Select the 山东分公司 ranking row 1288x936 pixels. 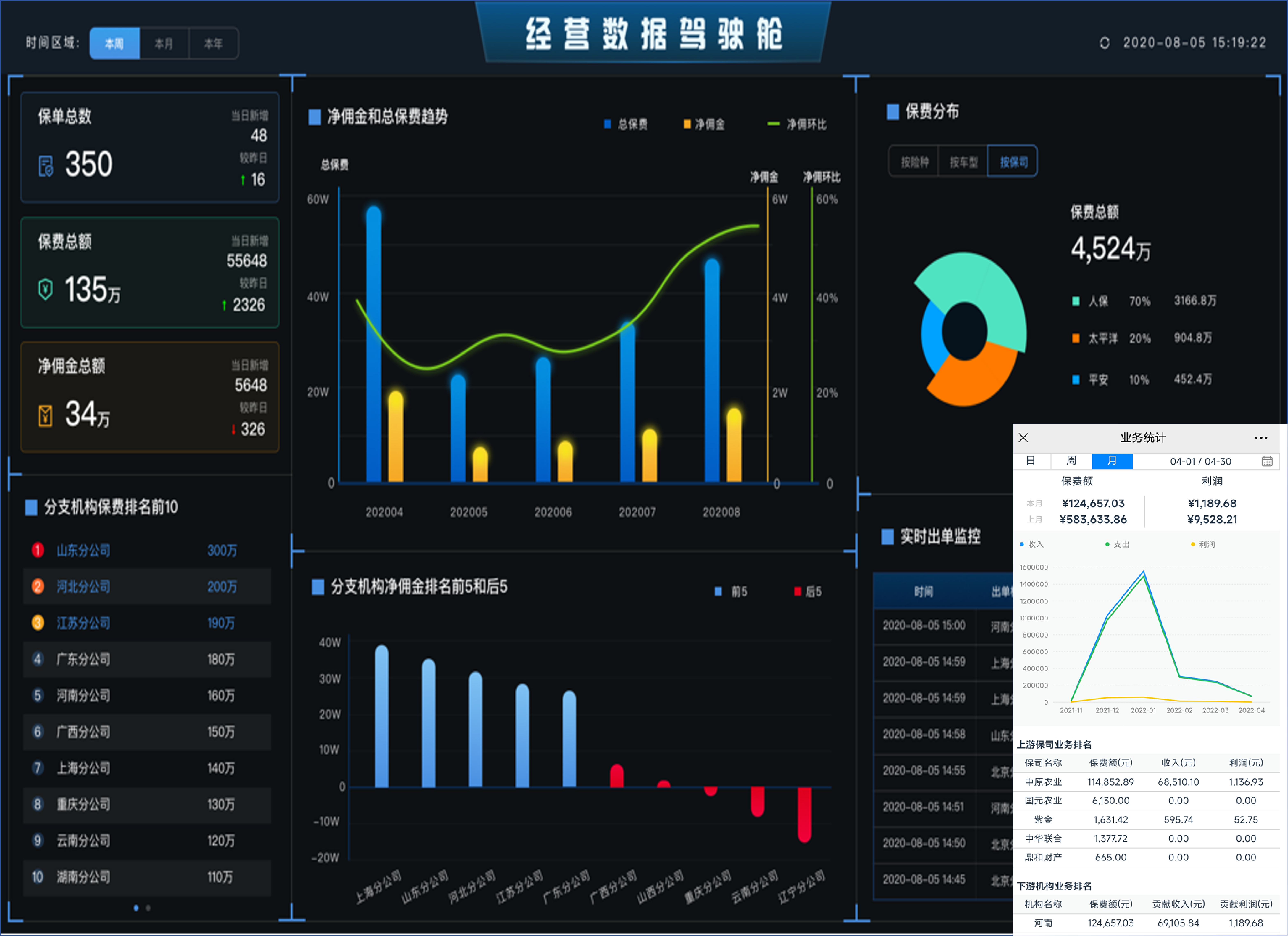(x=147, y=550)
